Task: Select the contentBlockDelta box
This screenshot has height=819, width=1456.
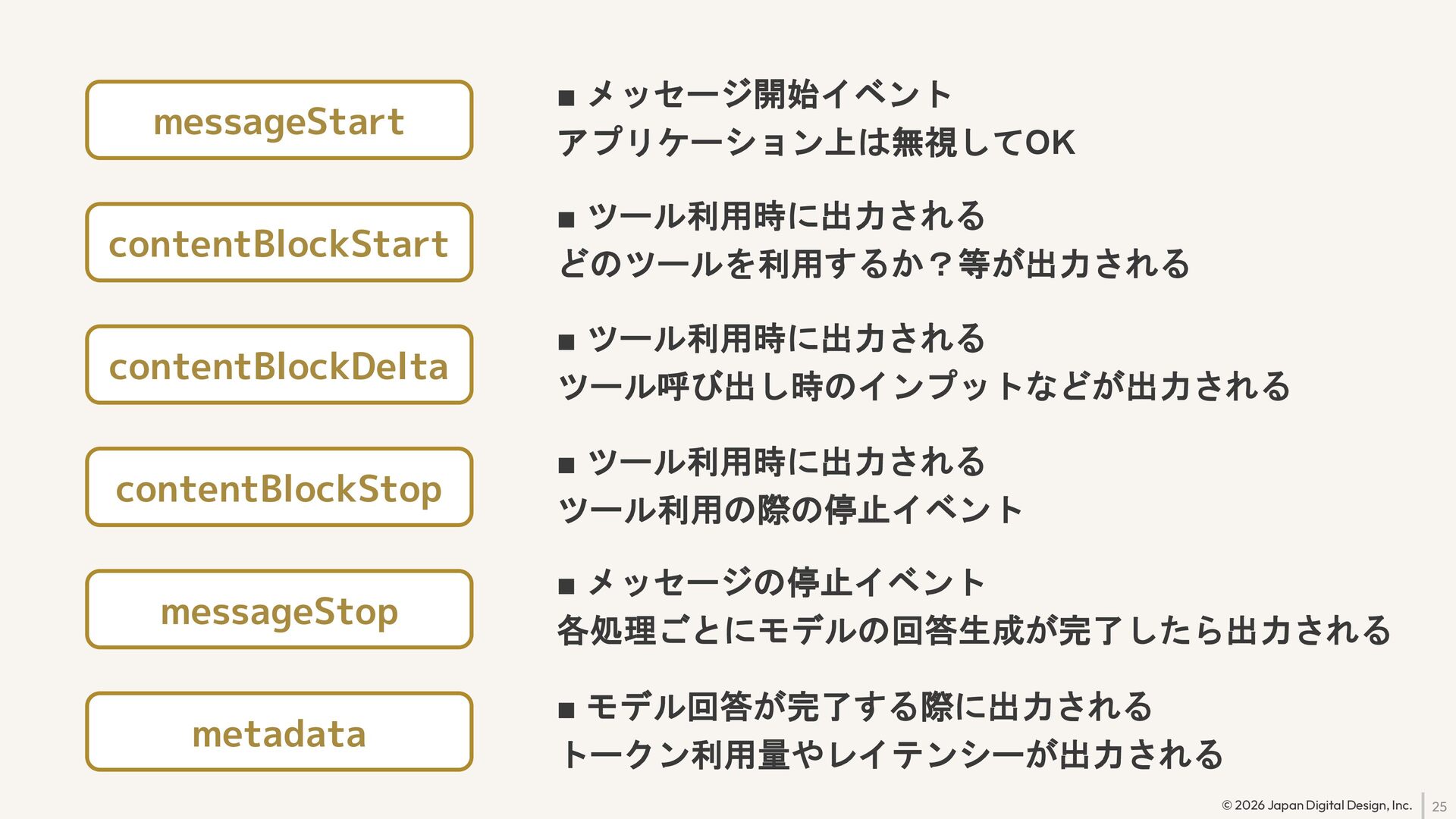Action: (x=279, y=366)
